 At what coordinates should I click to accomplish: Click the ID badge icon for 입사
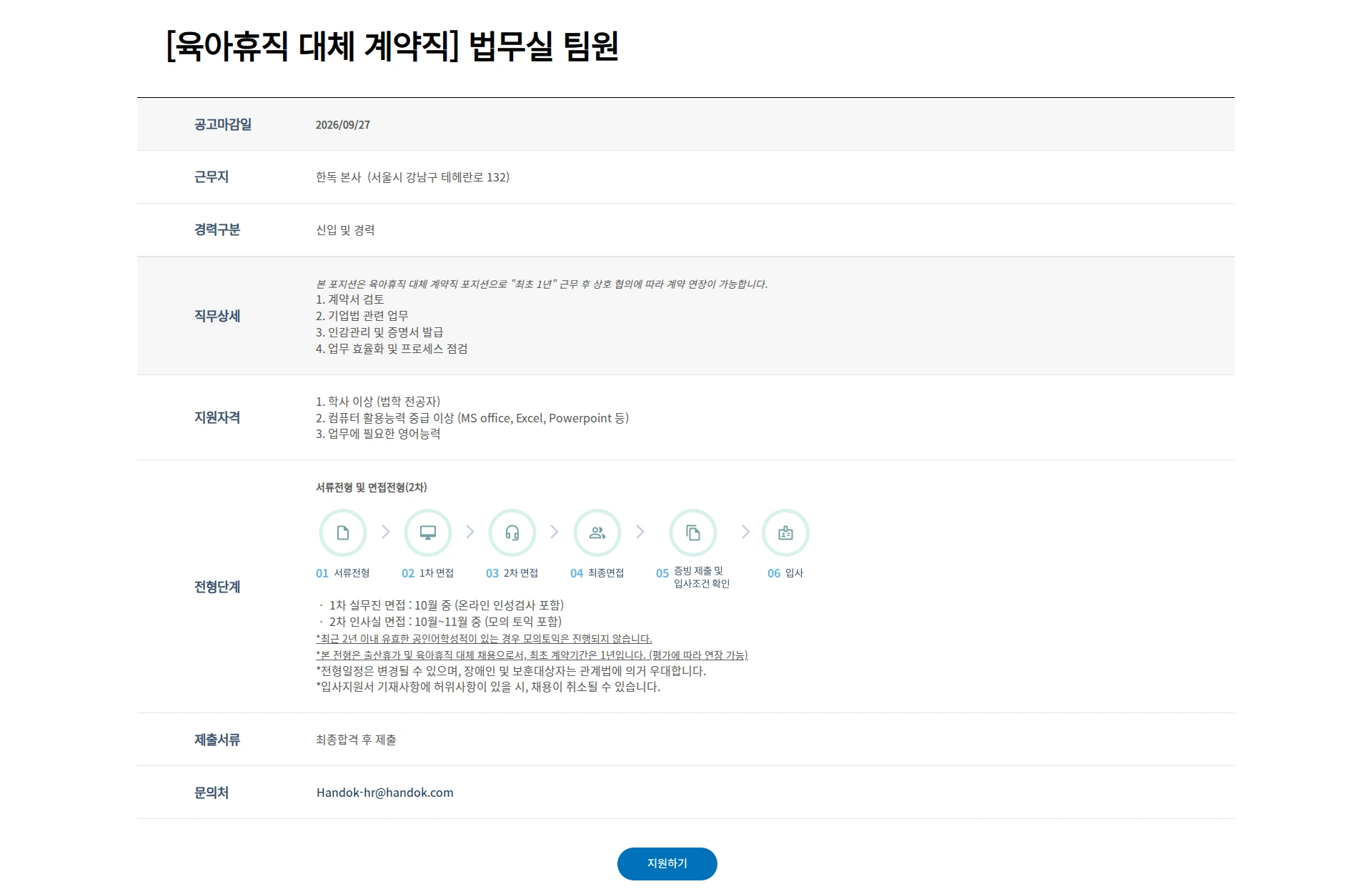[x=785, y=533]
